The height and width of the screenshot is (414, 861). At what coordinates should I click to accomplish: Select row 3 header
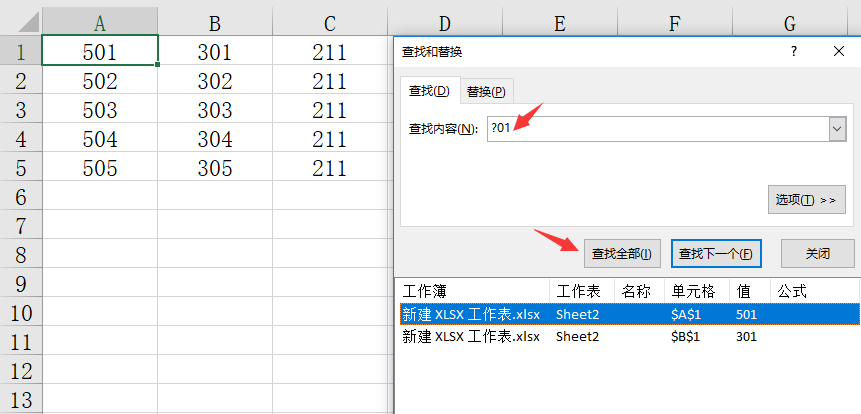point(20,109)
